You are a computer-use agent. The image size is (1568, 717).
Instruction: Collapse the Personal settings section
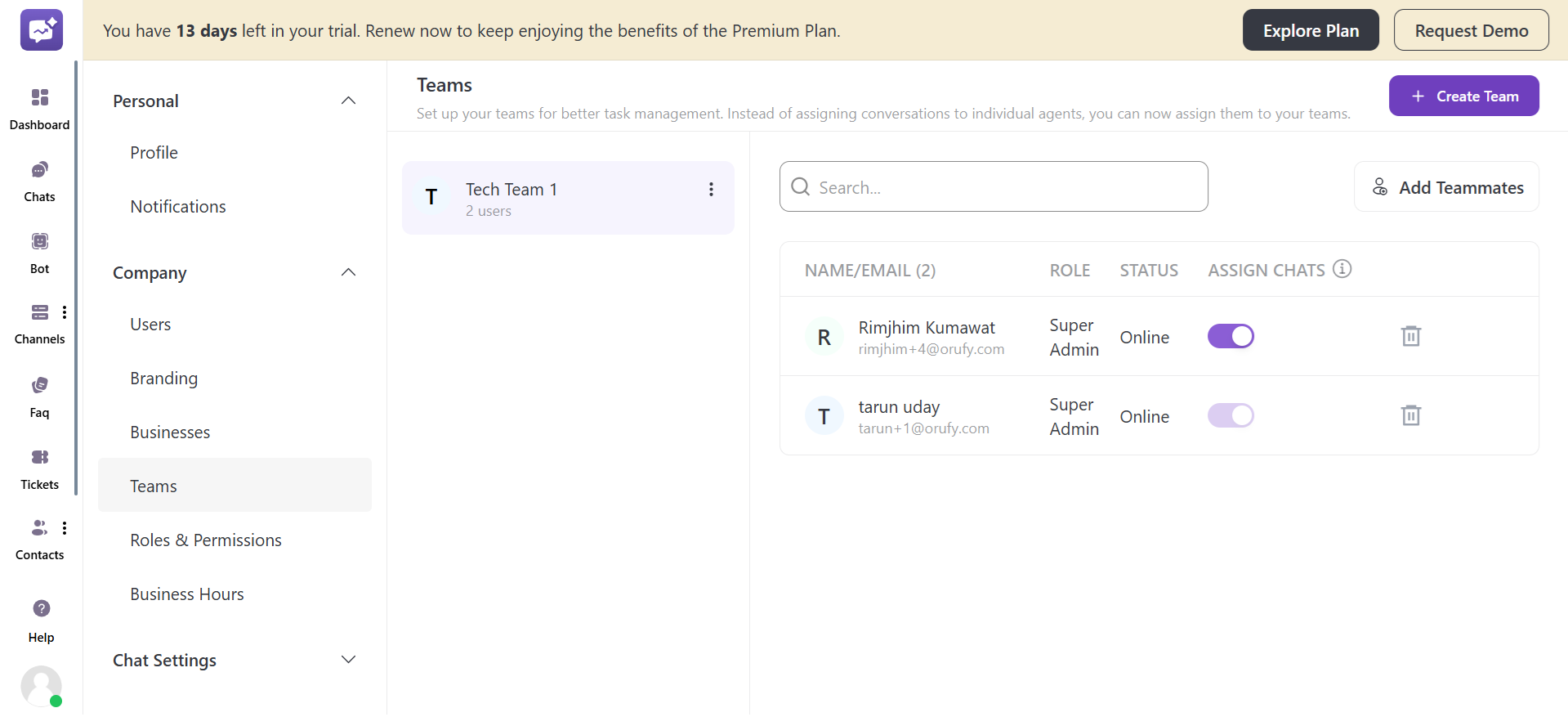click(x=348, y=101)
